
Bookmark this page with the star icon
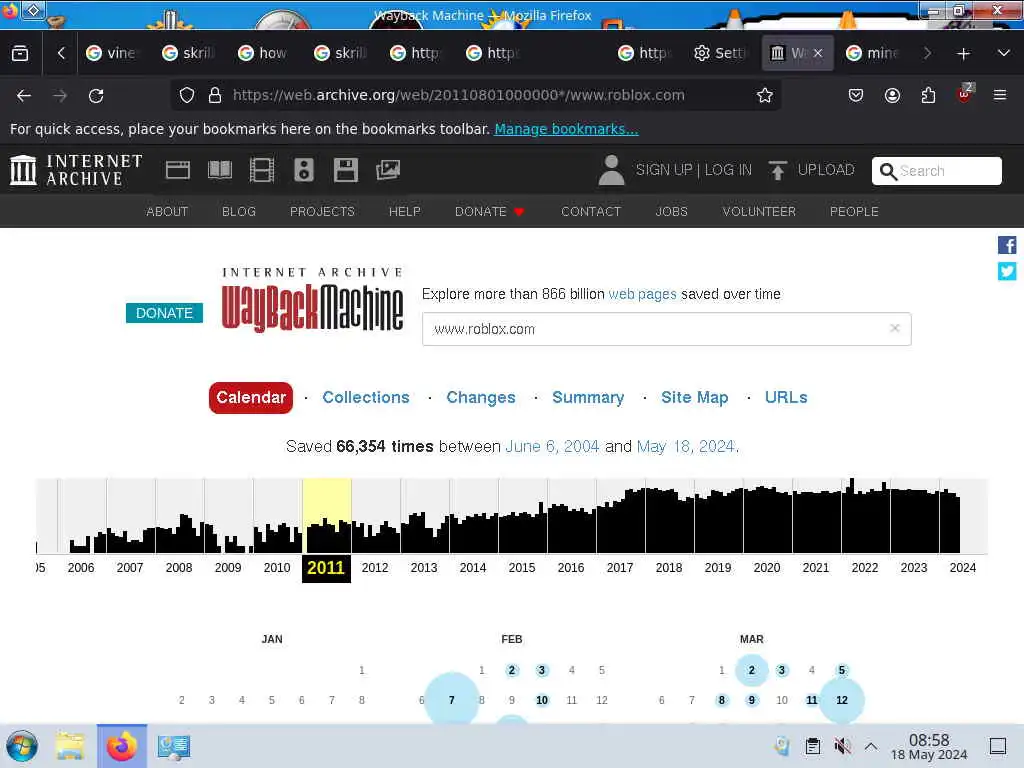pyautogui.click(x=765, y=95)
